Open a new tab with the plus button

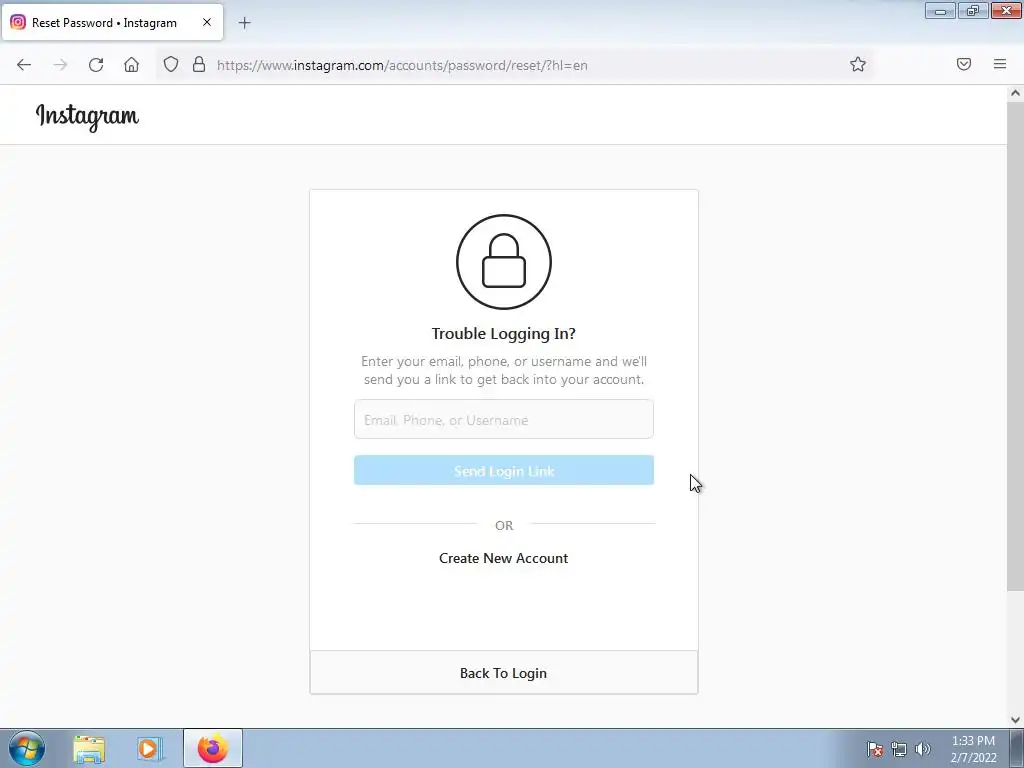pyautogui.click(x=244, y=23)
